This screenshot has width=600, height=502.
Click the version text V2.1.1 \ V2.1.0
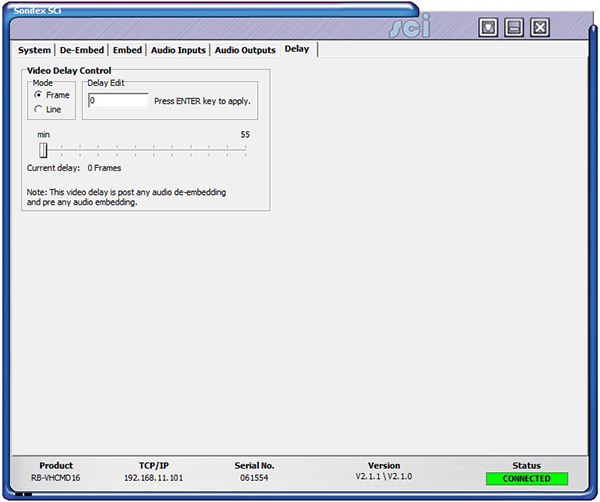(x=384, y=477)
